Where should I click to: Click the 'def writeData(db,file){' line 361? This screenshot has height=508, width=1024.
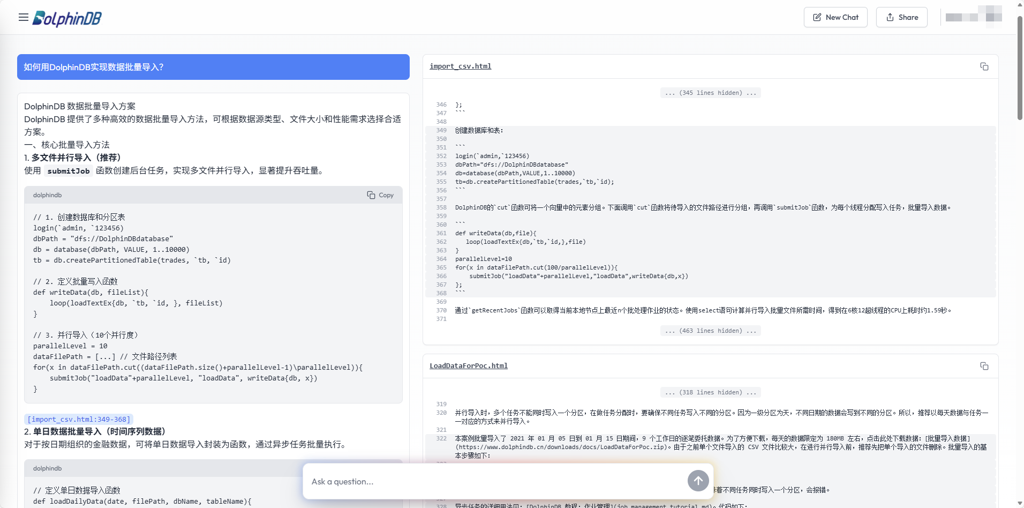[x=495, y=233]
